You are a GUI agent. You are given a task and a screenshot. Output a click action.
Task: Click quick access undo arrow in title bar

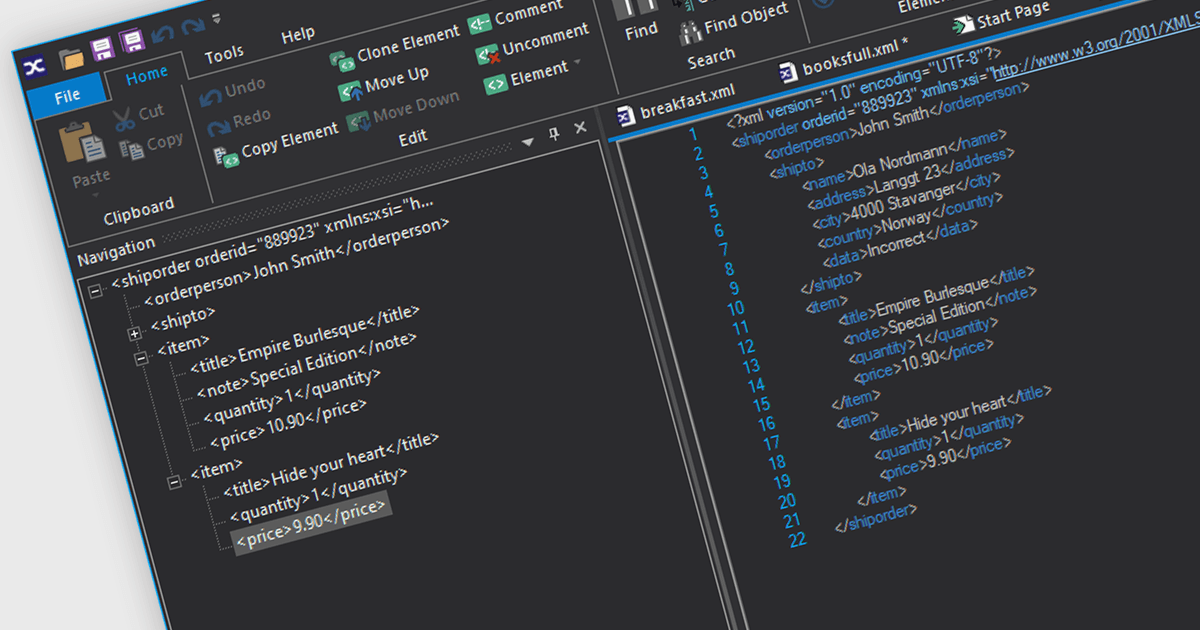[163, 35]
